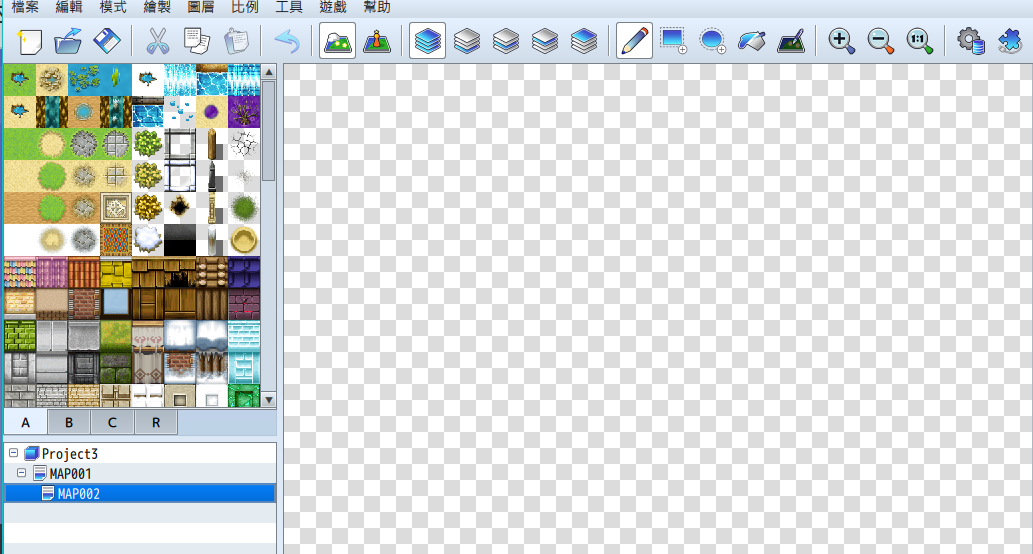Pick the solid black darkness tile
1033x554 pixels.
click(180, 240)
